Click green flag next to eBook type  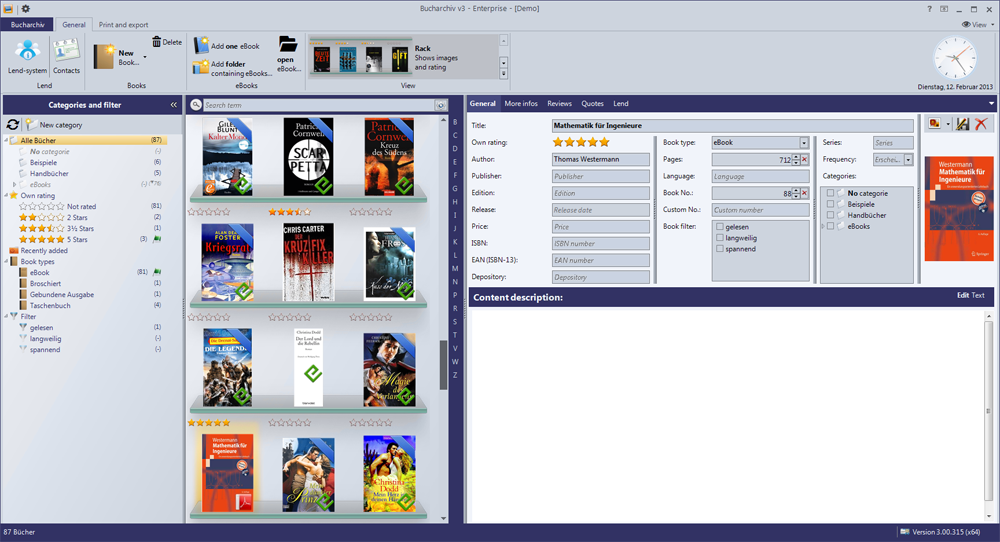click(x=157, y=272)
